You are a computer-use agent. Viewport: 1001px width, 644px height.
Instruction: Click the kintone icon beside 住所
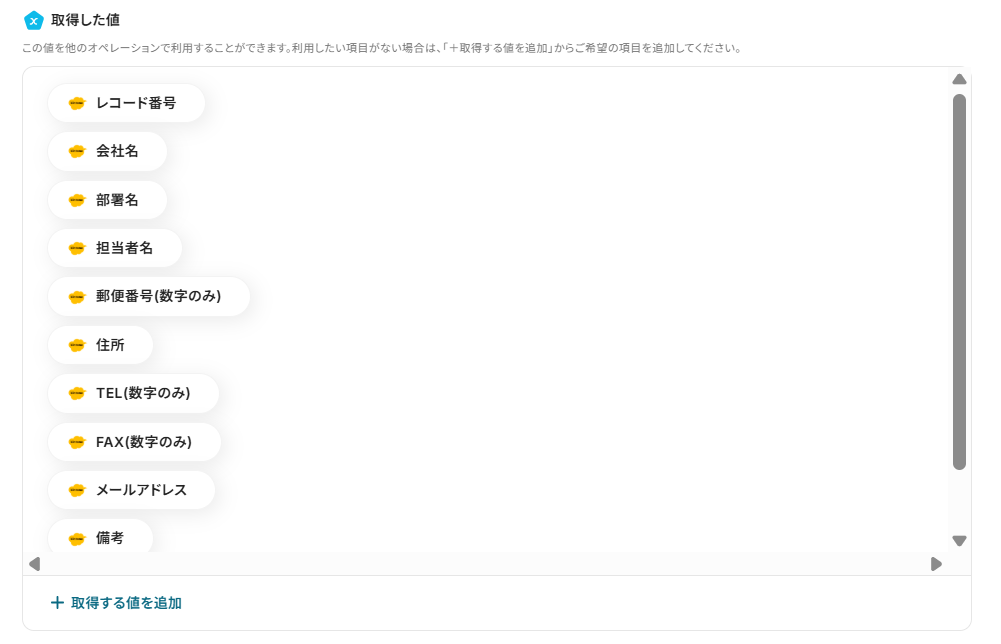point(77,345)
